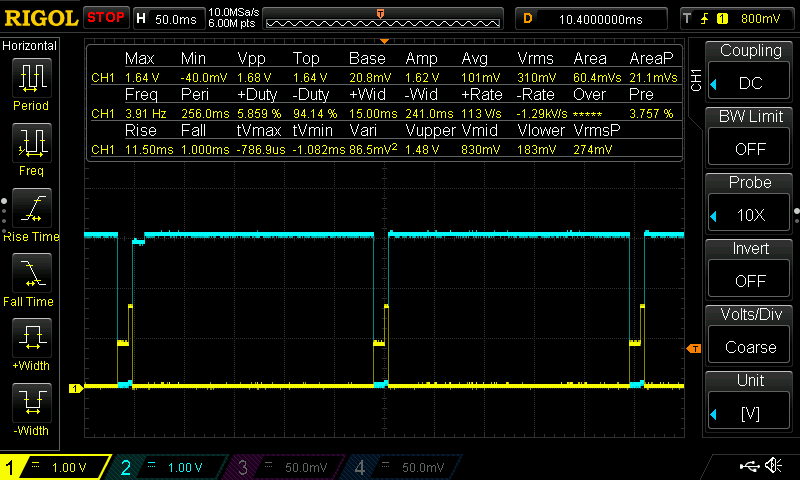
Task: Click the Horizontal menu title
Action: point(30,45)
